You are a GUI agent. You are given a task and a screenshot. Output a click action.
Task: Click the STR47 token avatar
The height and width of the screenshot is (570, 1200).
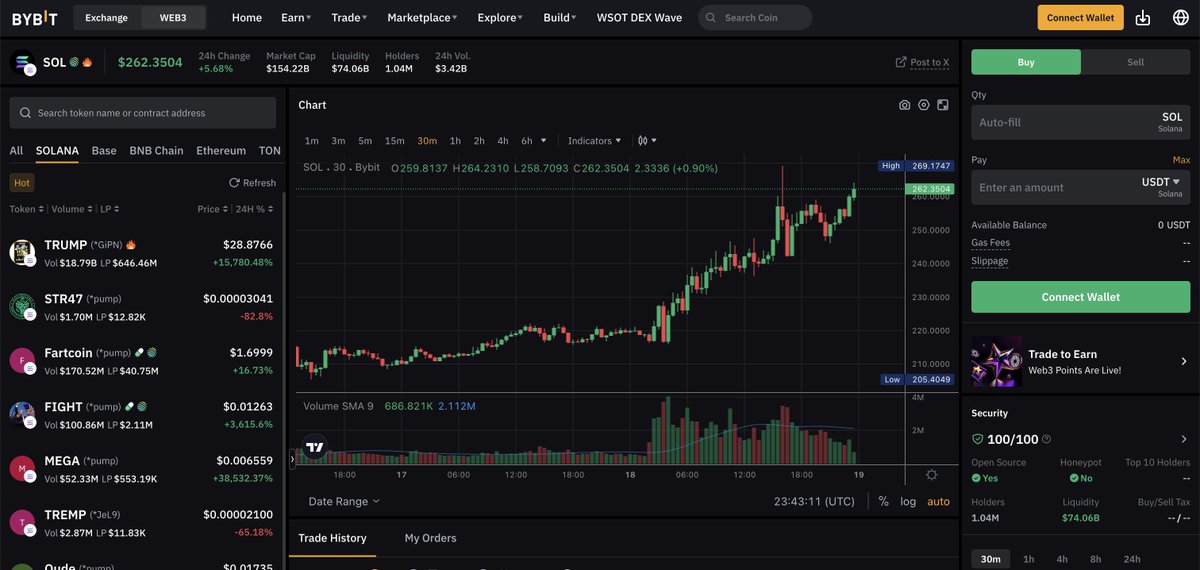pyautogui.click(x=23, y=307)
